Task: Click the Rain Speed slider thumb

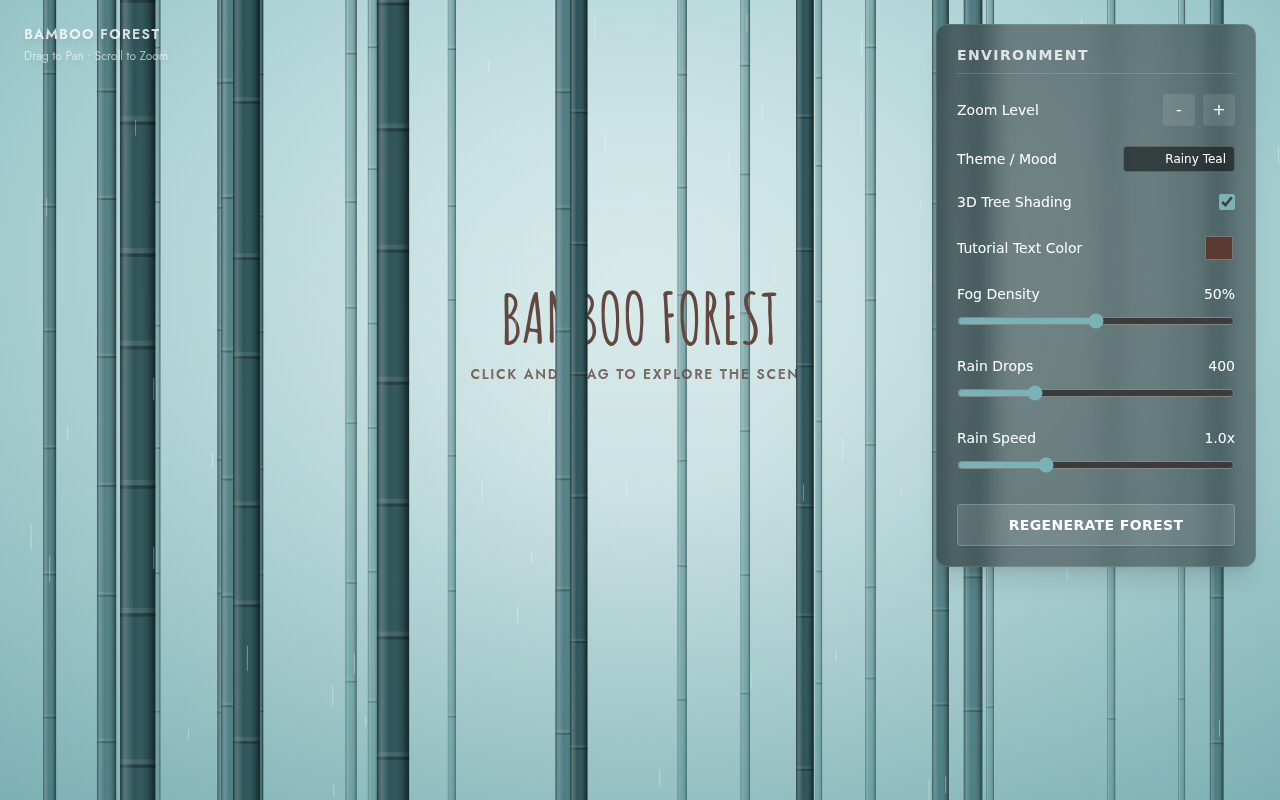Action: click(x=1046, y=465)
